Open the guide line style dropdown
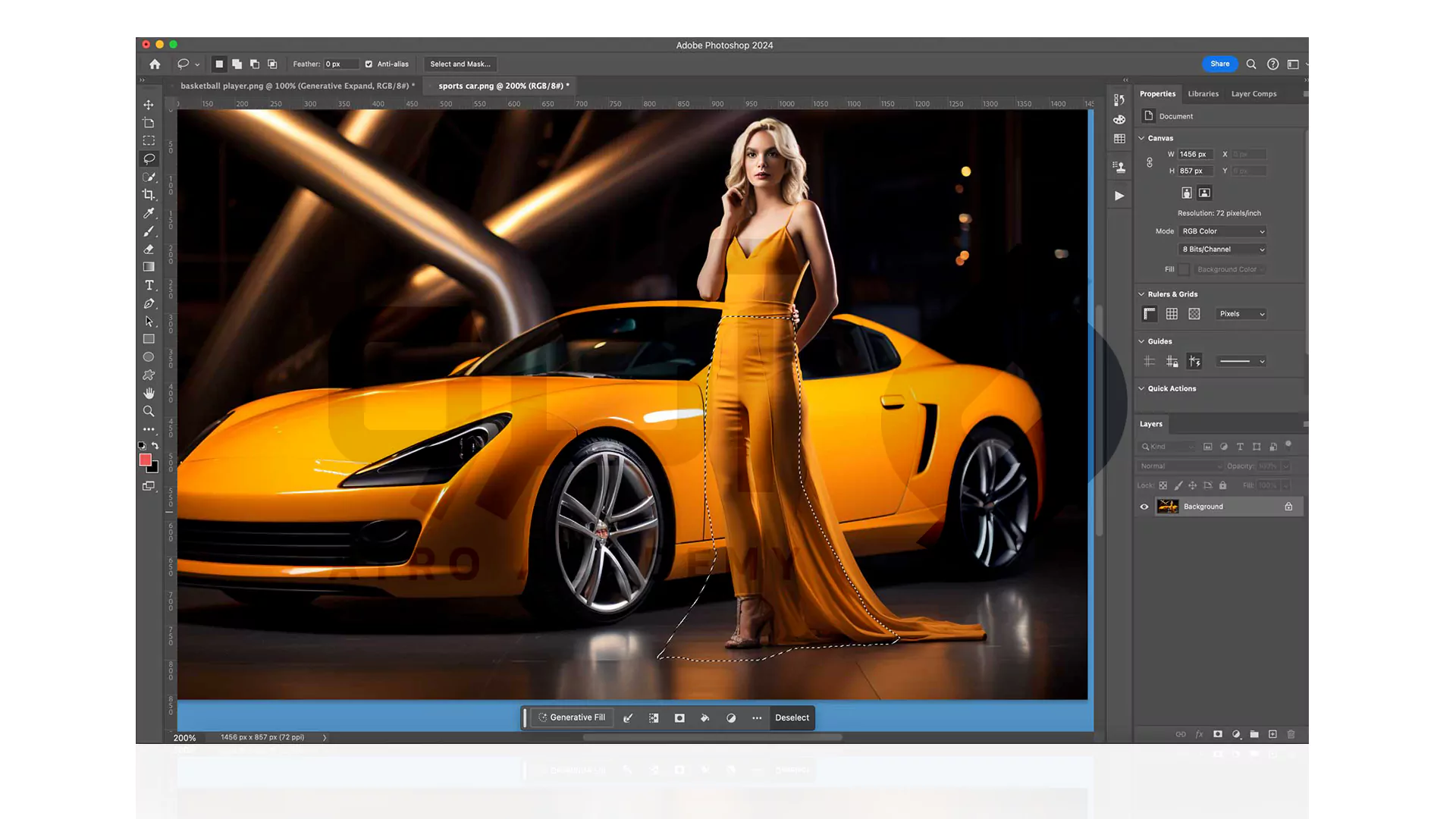This screenshot has height=819, width=1456. [1241, 362]
